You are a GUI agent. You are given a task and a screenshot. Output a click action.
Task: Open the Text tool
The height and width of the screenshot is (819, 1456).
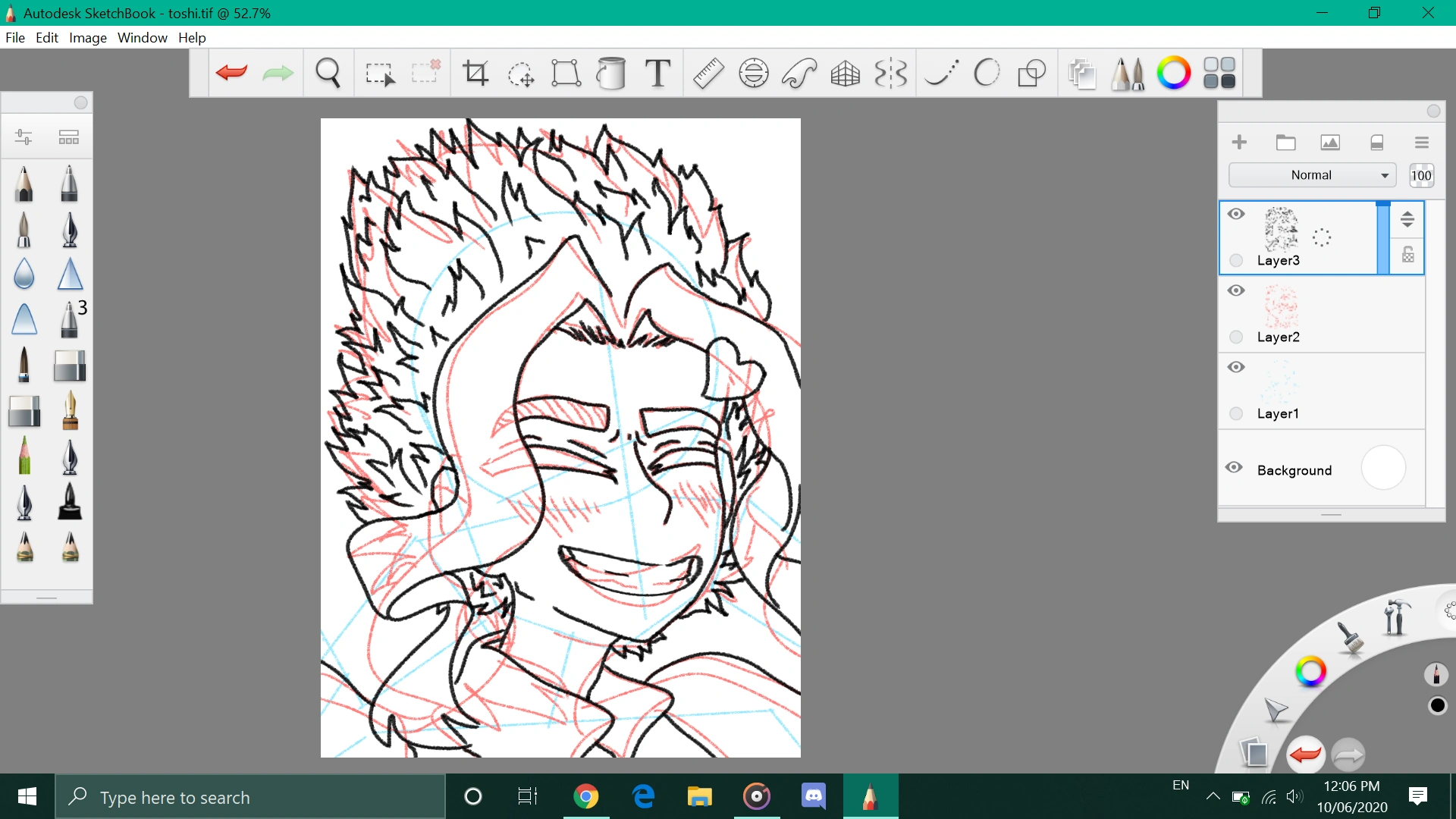pyautogui.click(x=657, y=73)
